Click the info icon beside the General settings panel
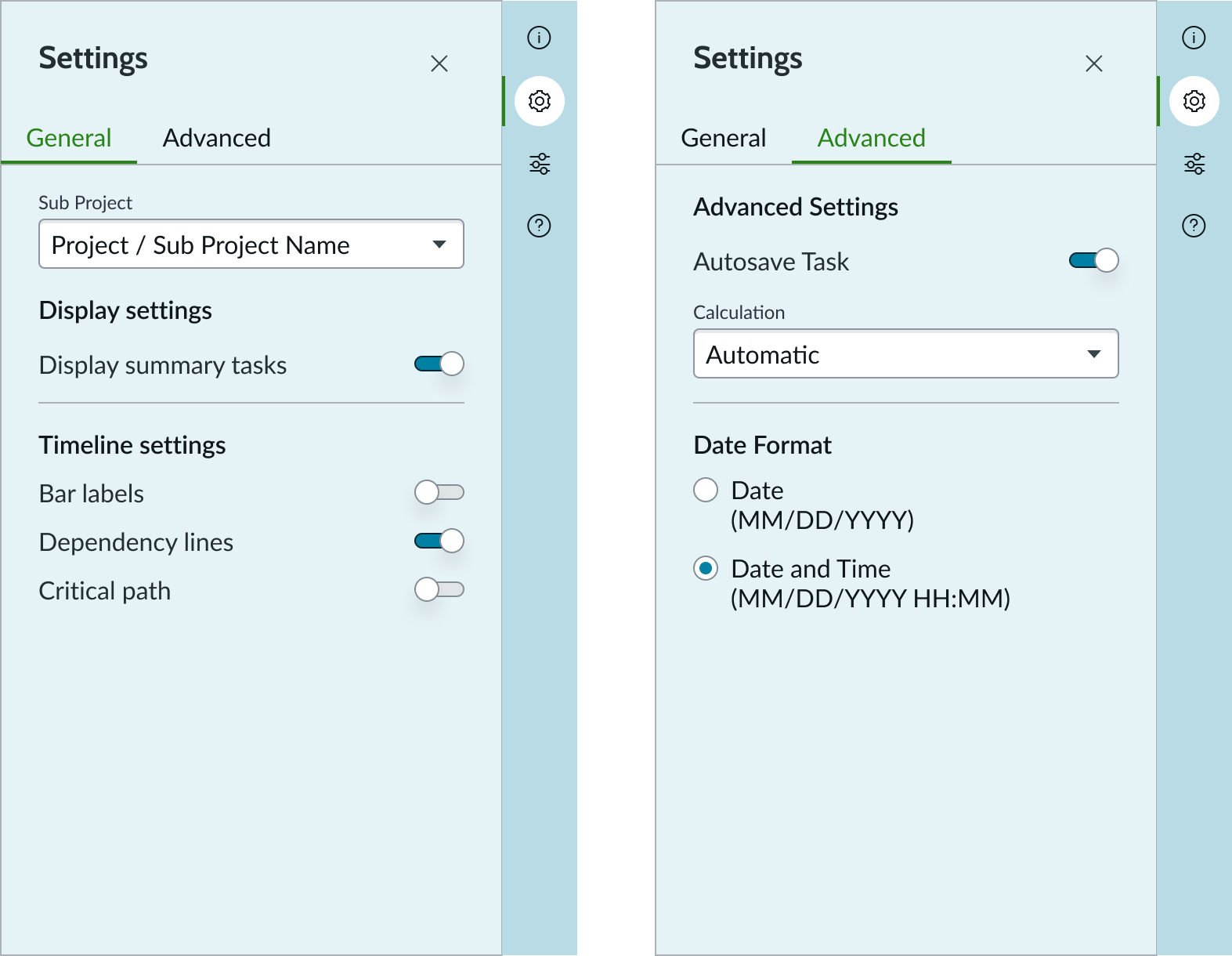The image size is (1232, 956). click(539, 38)
